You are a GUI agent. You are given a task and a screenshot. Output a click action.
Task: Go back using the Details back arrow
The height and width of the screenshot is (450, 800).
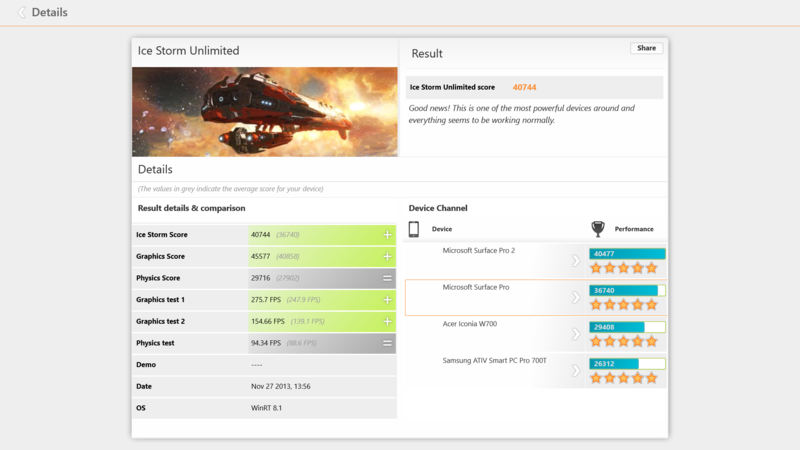click(x=21, y=12)
